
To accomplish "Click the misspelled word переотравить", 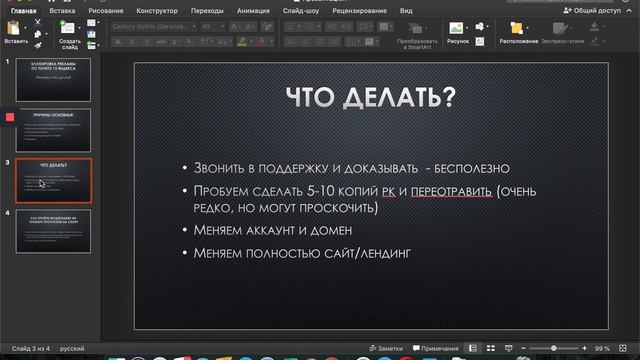I will pos(451,191).
